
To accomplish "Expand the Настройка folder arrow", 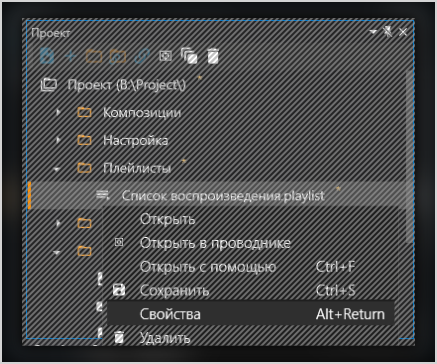I will (x=58, y=140).
